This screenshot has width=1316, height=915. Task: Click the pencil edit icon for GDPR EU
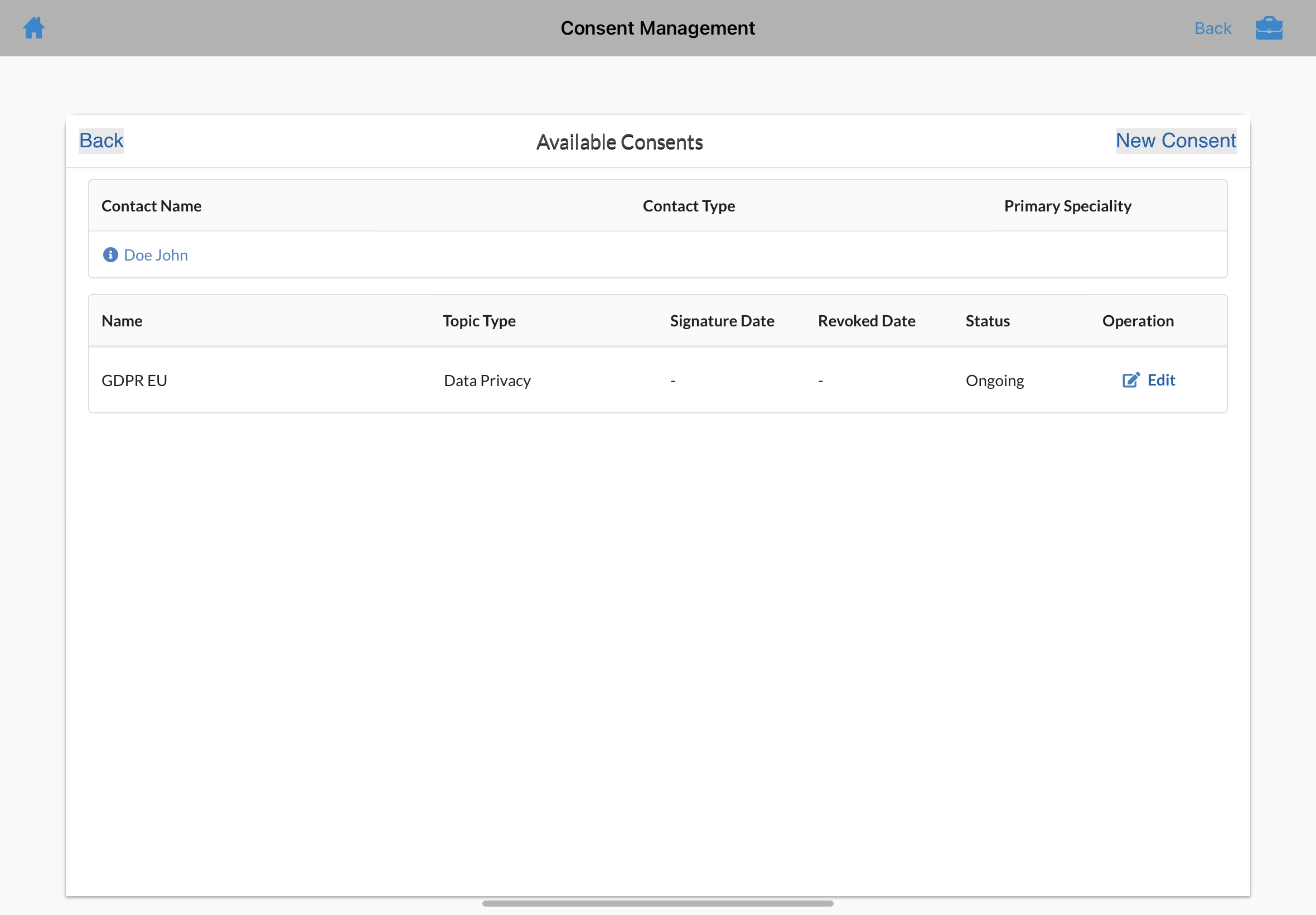(1130, 380)
